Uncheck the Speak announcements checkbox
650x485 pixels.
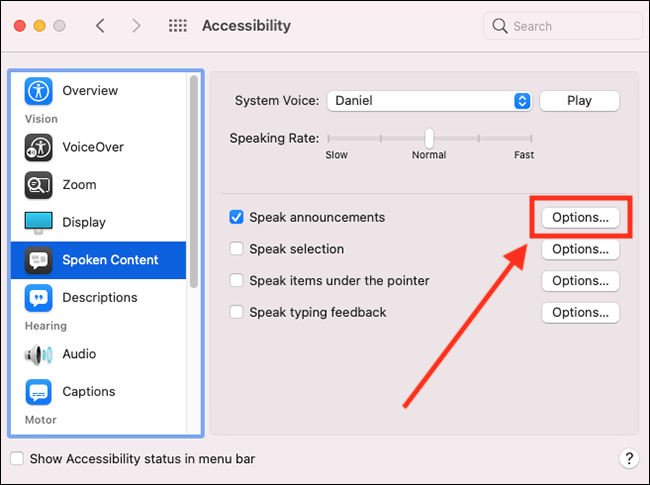236,217
